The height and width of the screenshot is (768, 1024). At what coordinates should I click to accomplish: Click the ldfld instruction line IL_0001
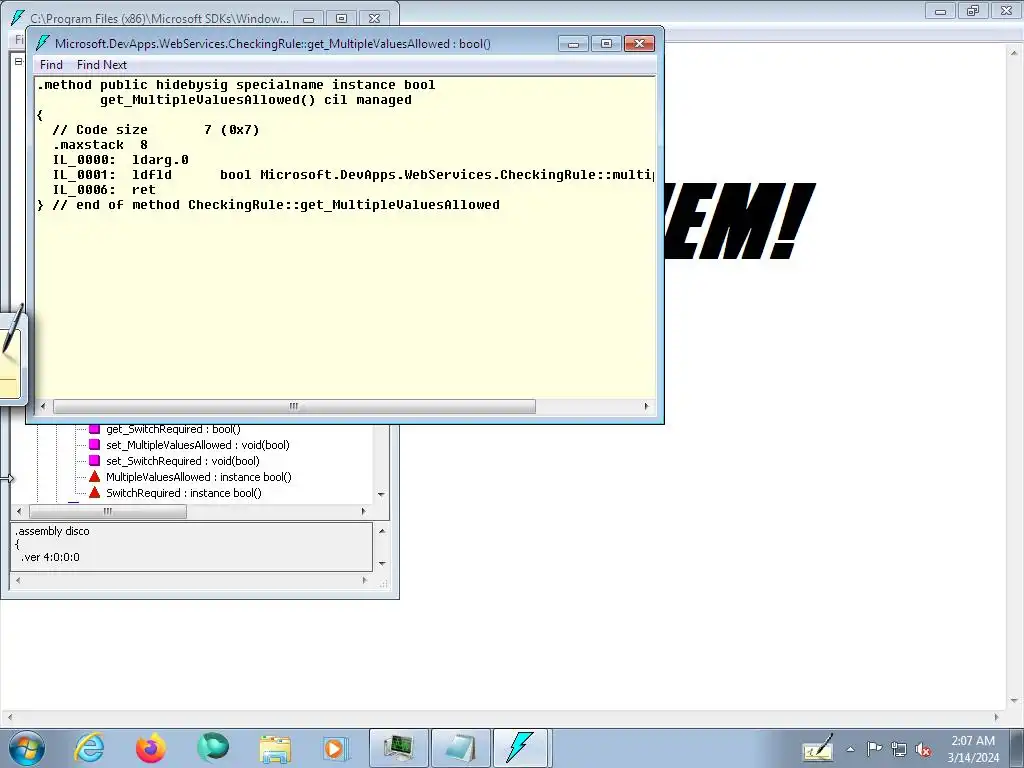[x=353, y=175]
